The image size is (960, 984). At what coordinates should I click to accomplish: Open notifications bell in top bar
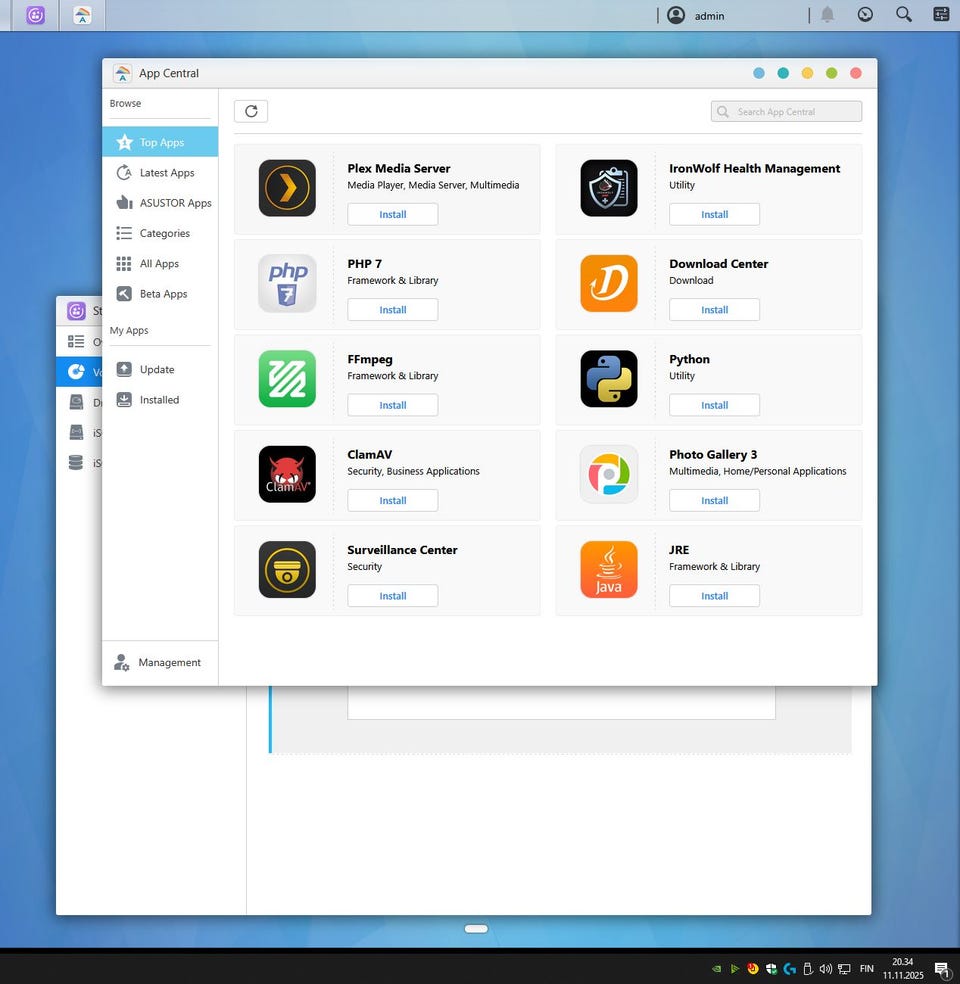pyautogui.click(x=828, y=14)
